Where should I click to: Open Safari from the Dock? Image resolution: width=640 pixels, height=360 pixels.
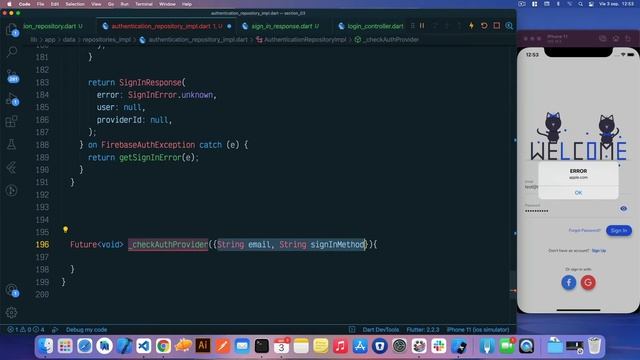[85, 346]
